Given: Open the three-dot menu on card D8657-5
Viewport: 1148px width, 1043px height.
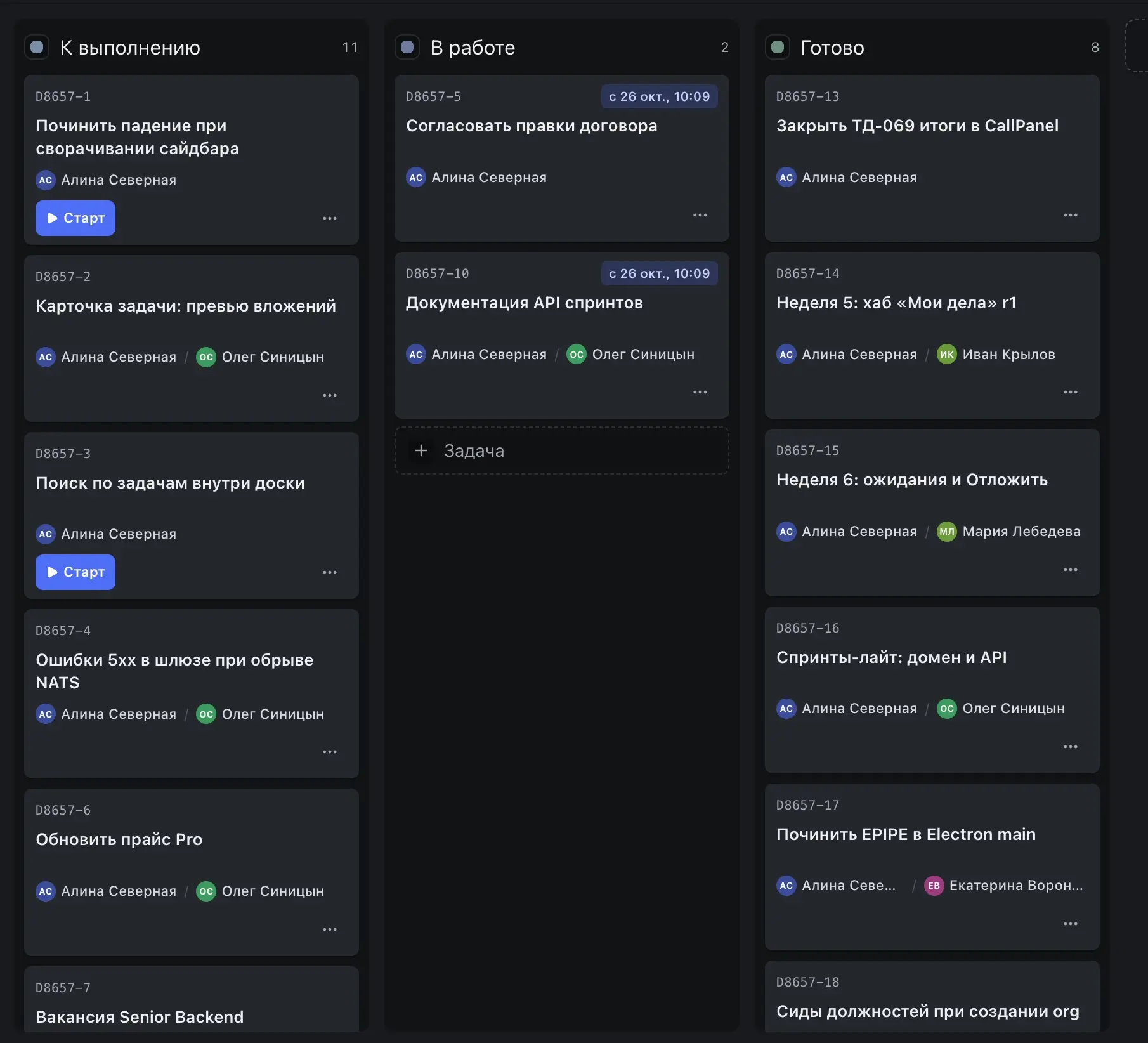Looking at the screenshot, I should [700, 215].
